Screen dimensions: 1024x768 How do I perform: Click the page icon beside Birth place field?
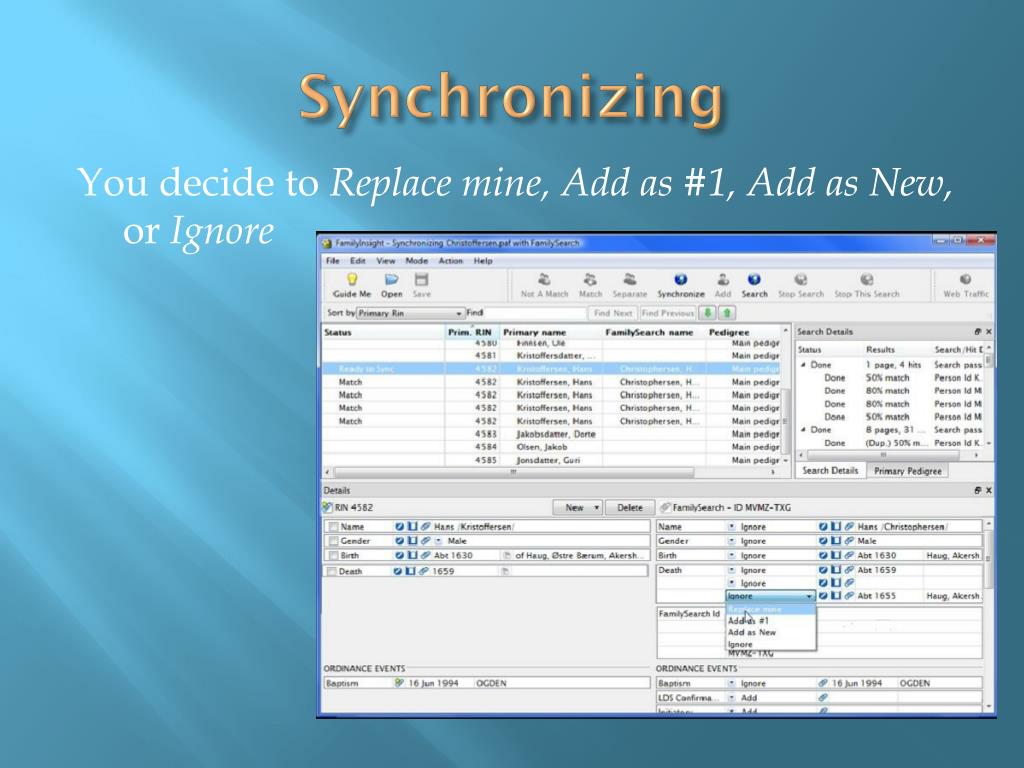pos(506,556)
